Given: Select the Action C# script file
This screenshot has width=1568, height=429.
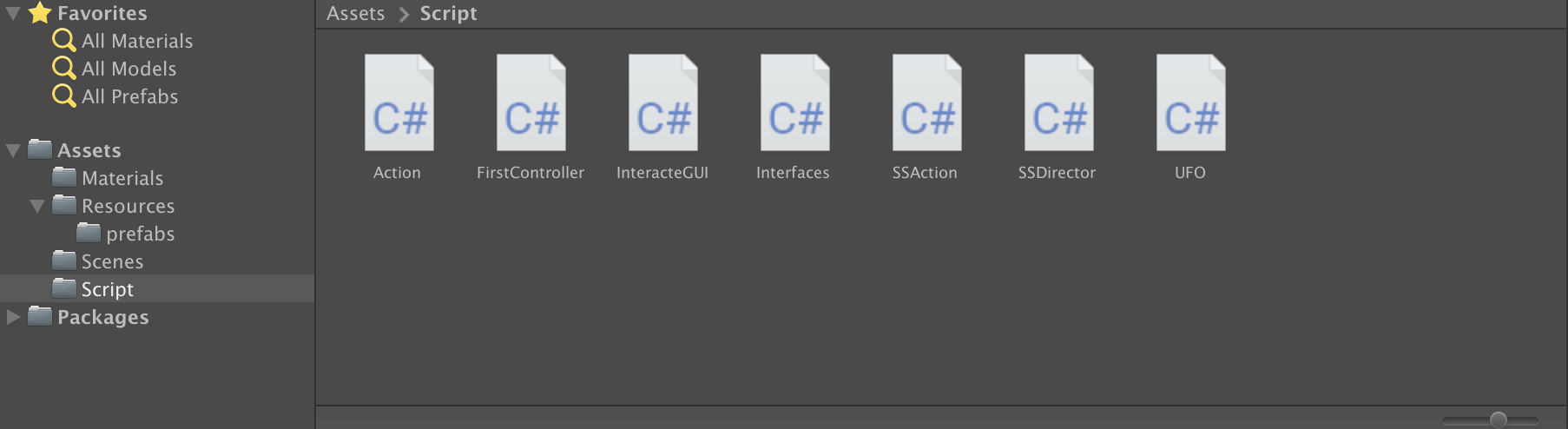Looking at the screenshot, I should coord(399,103).
